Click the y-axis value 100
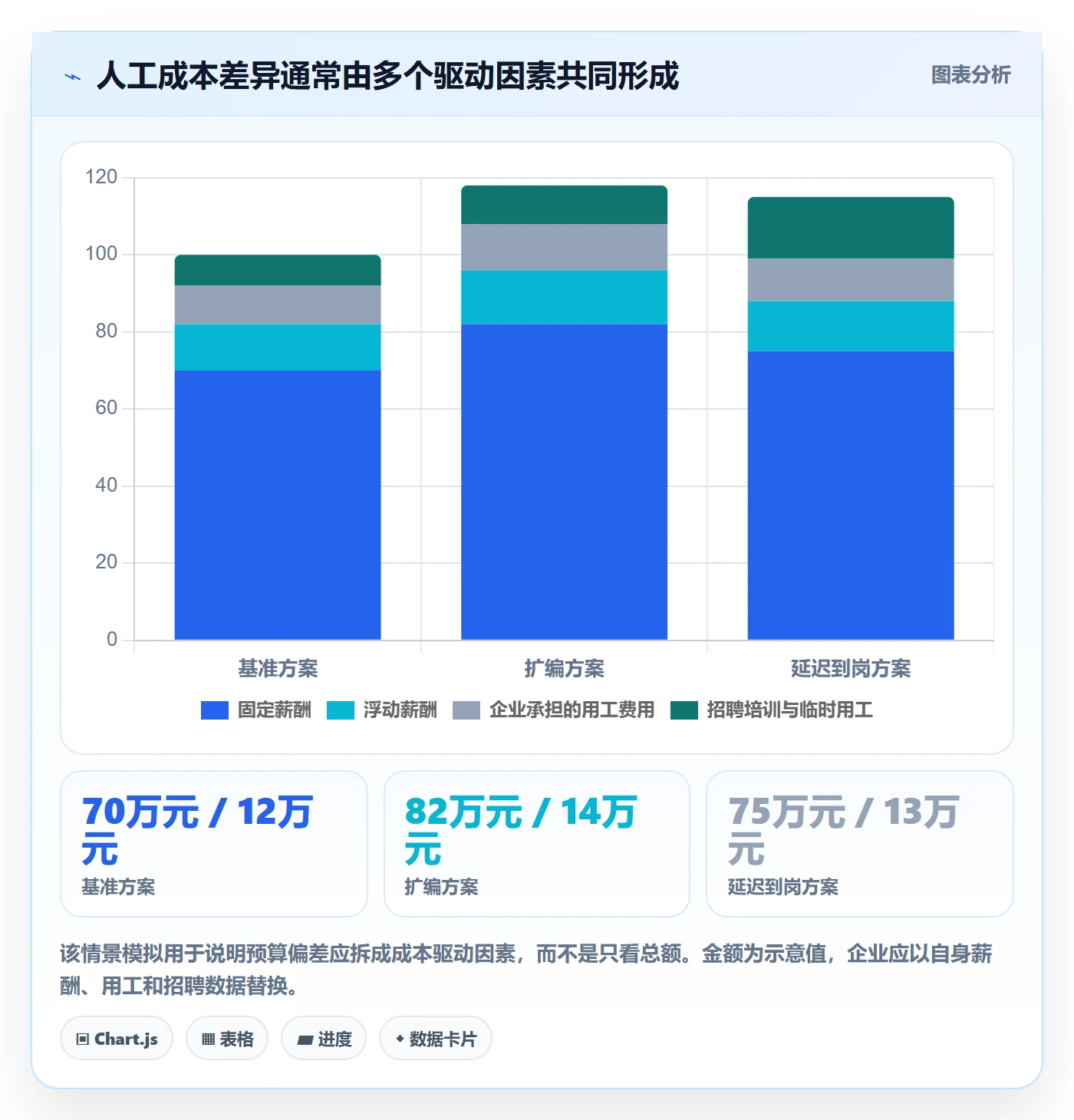1074x1120 pixels. [101, 254]
